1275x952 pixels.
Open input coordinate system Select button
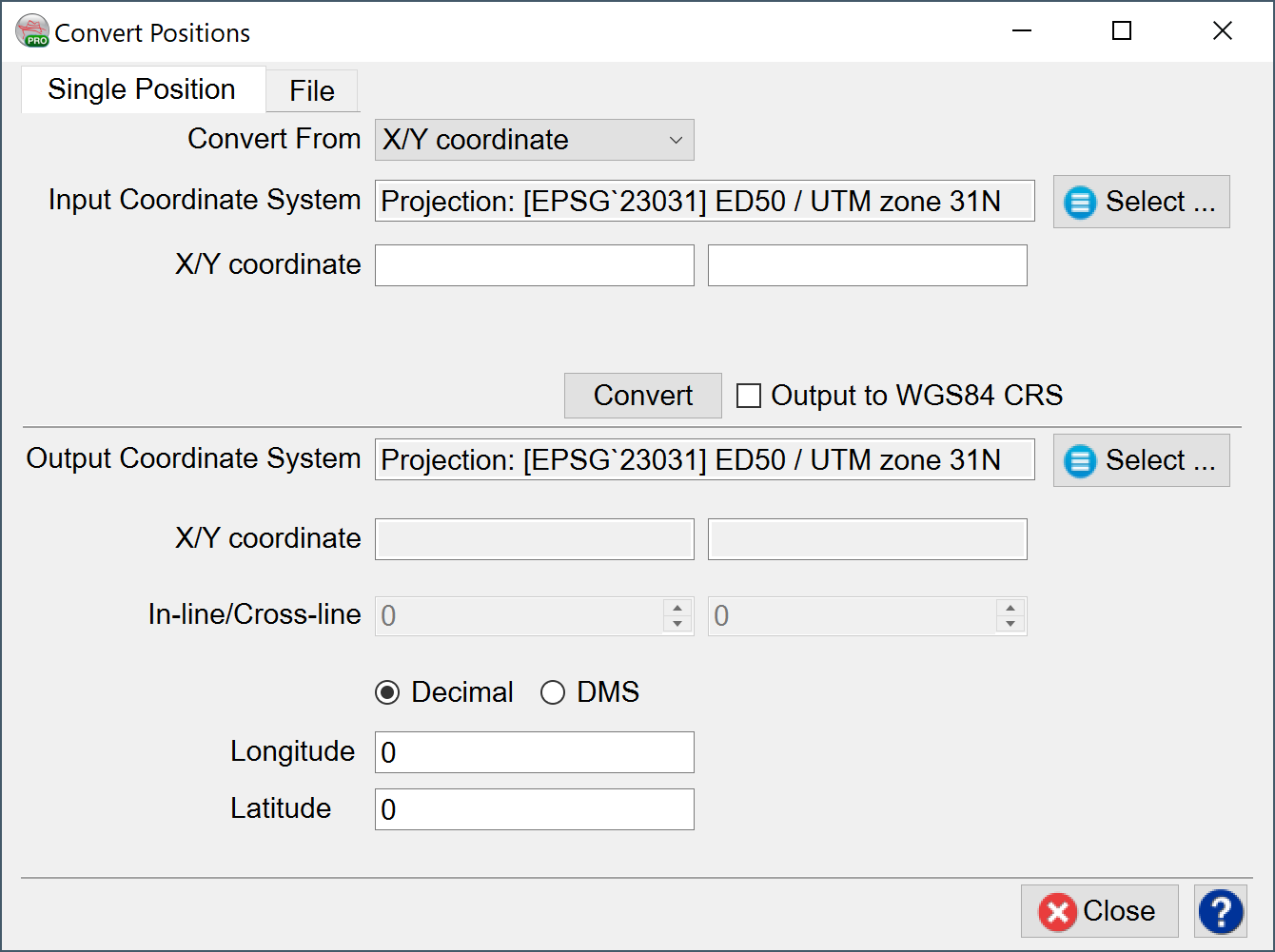1141,202
